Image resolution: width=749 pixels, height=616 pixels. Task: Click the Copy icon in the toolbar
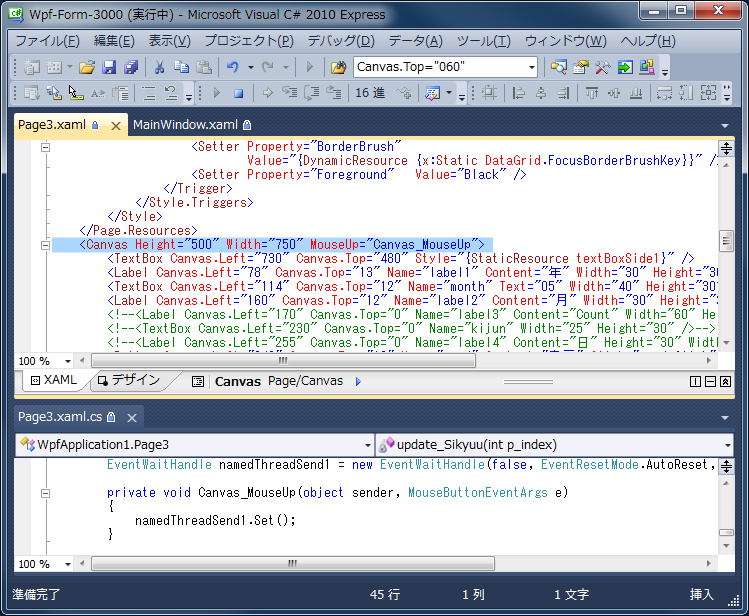click(182, 67)
